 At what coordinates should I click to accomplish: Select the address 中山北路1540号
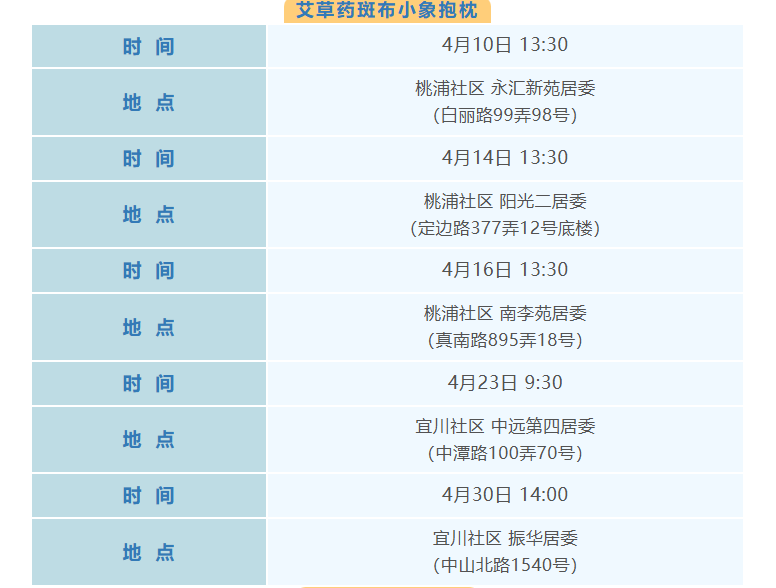click(x=504, y=565)
